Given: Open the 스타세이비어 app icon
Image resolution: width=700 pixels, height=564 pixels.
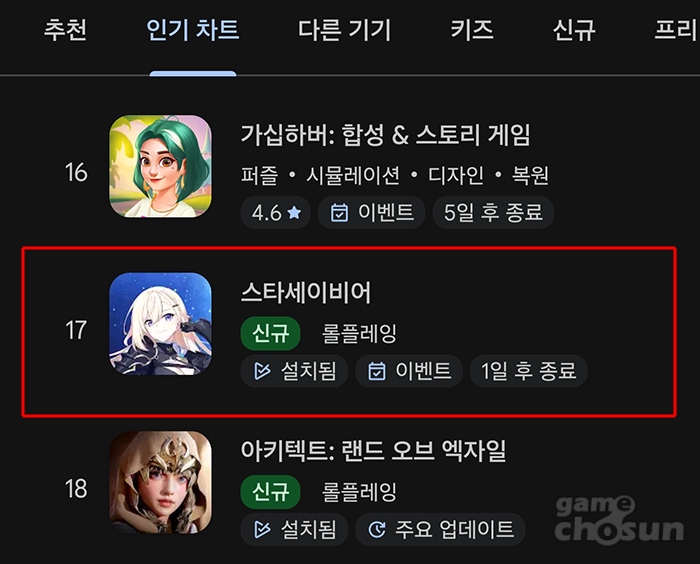Looking at the screenshot, I should point(161,324).
